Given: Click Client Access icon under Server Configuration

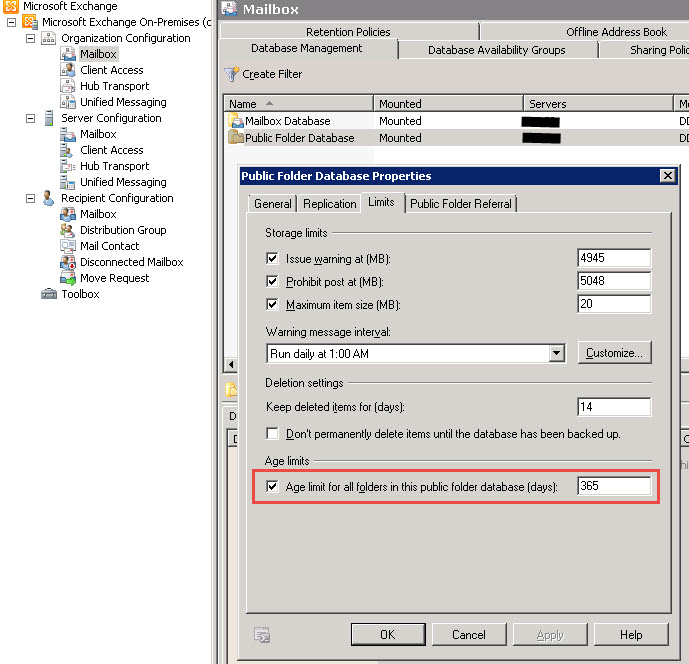Looking at the screenshot, I should tap(67, 150).
